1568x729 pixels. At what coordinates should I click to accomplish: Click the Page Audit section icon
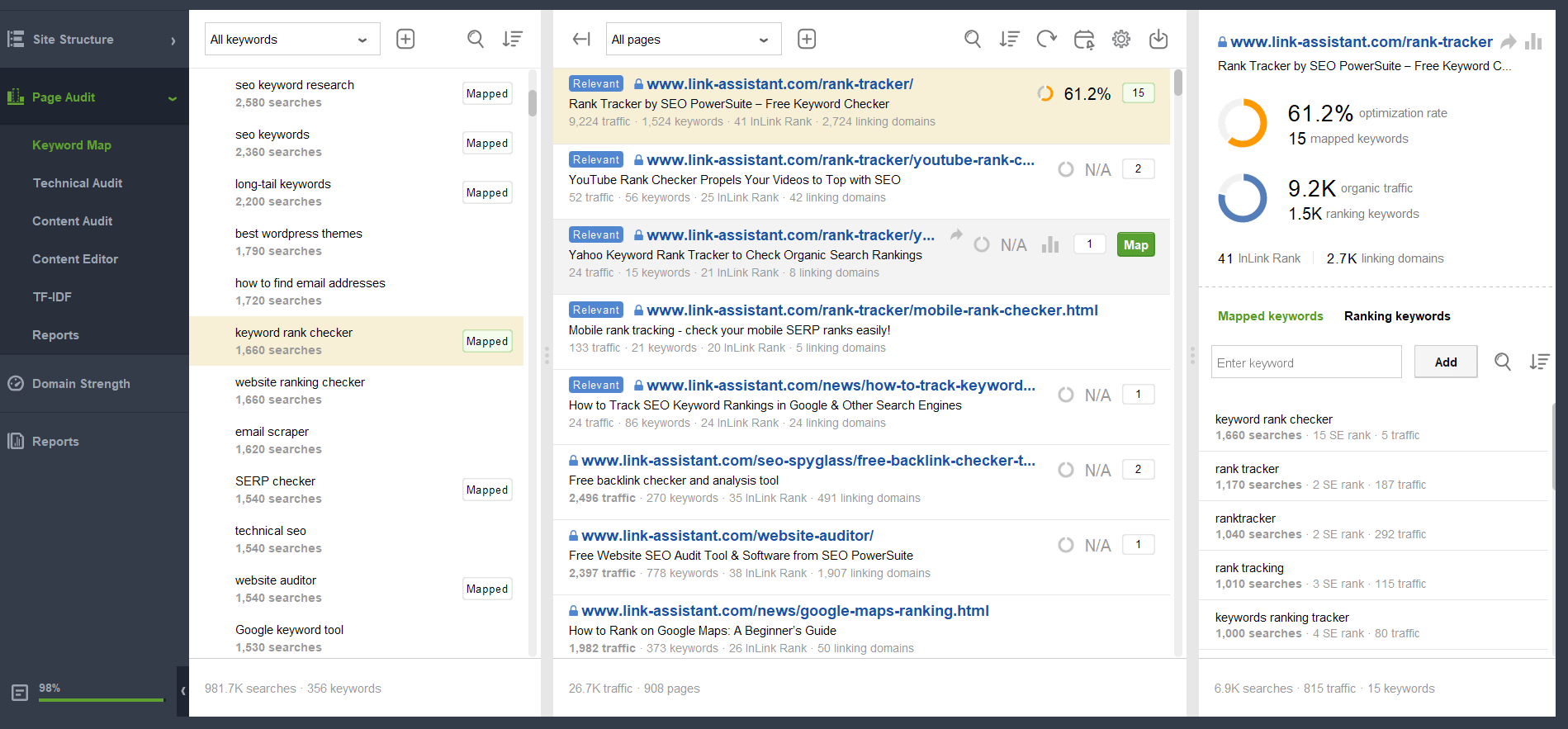click(x=16, y=97)
